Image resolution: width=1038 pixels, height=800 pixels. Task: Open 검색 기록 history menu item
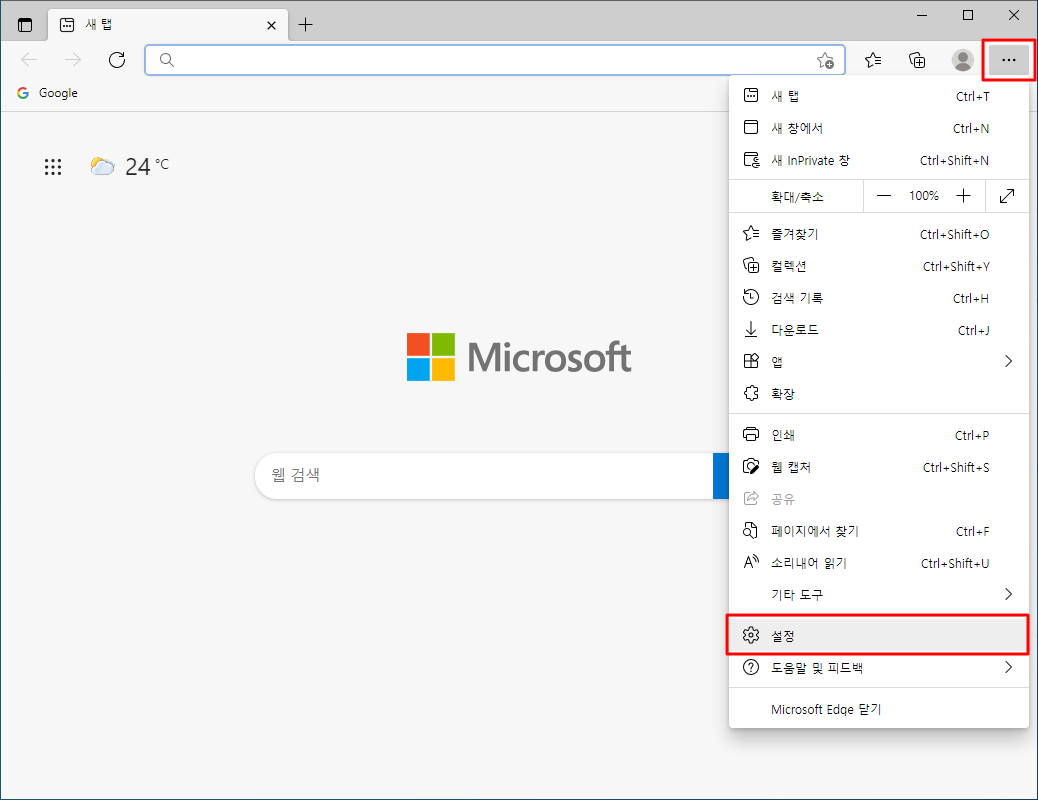click(x=878, y=298)
